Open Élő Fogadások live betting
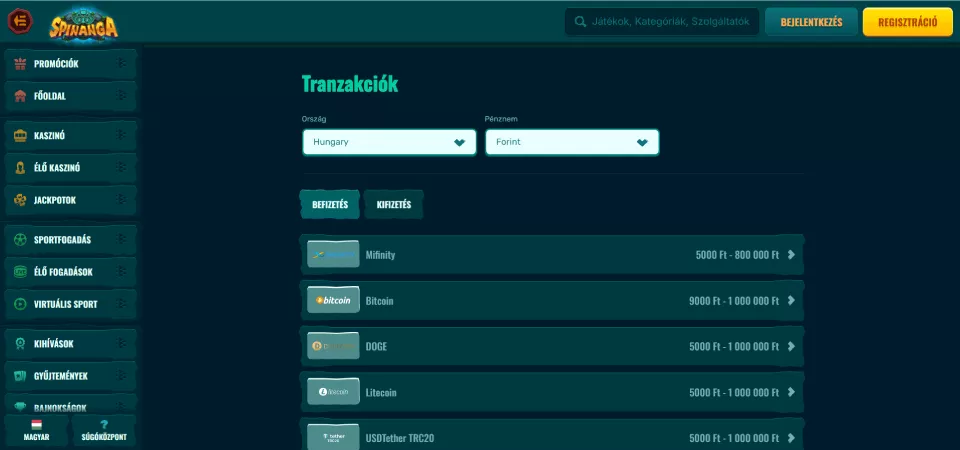 (x=68, y=271)
